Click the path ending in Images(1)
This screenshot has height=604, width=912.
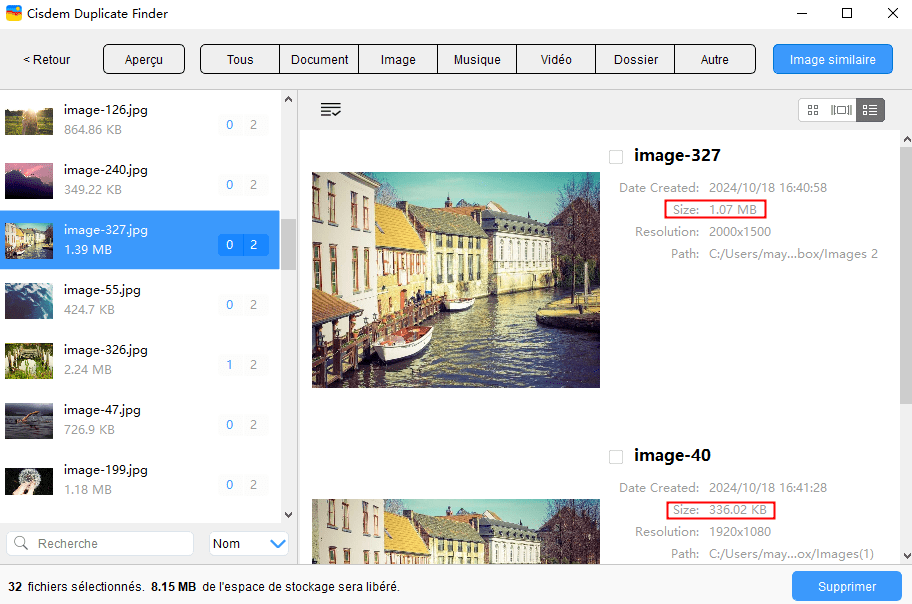tap(791, 554)
